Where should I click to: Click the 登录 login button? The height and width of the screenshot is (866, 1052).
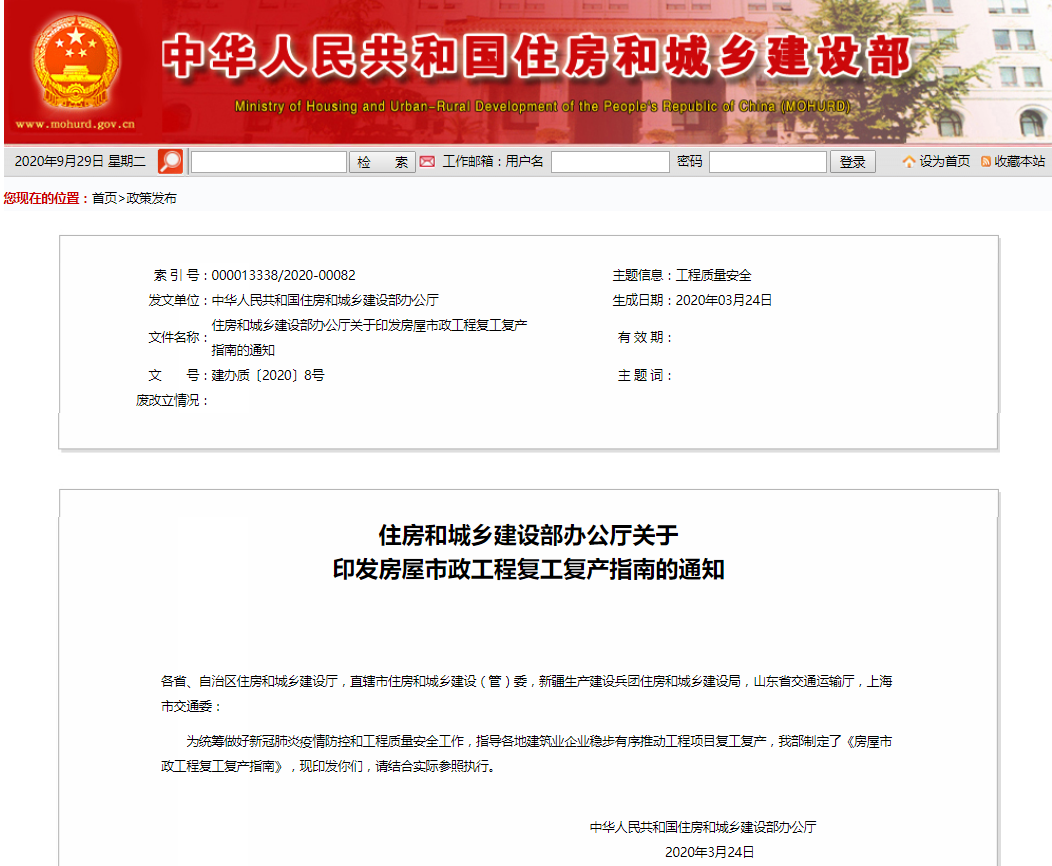tap(853, 162)
